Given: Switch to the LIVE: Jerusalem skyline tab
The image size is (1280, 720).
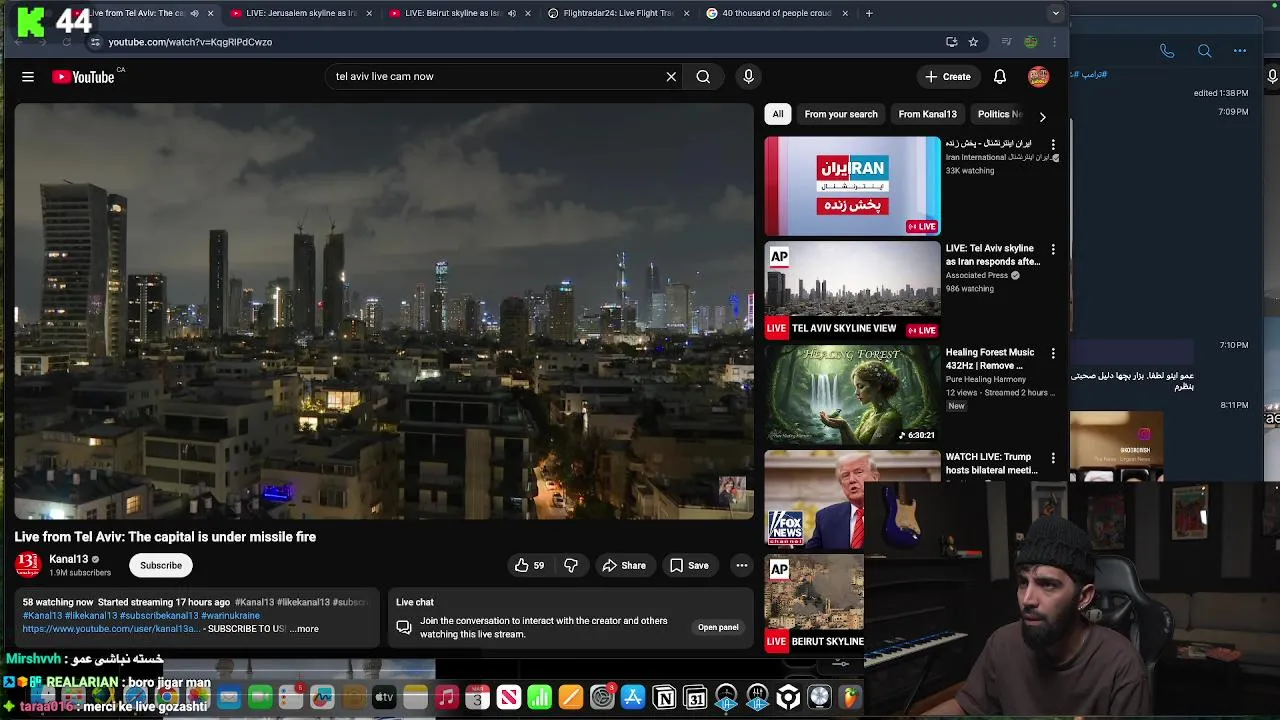Looking at the screenshot, I should coord(301,13).
